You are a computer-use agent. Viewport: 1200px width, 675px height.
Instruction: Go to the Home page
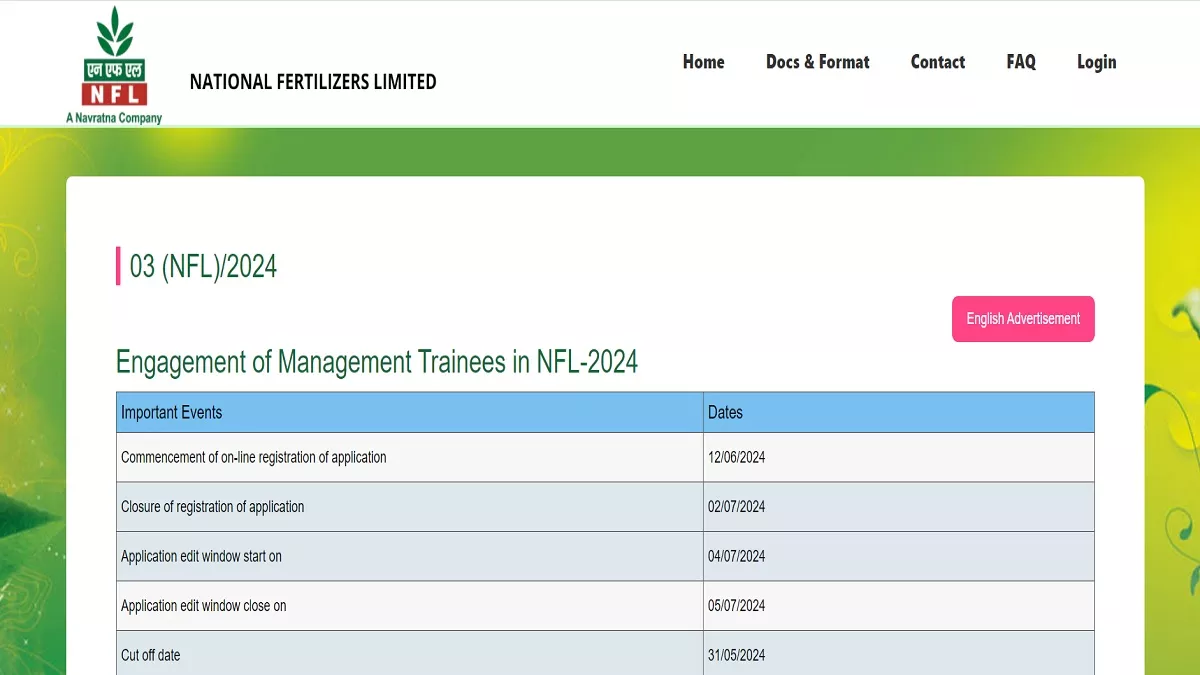pos(703,62)
